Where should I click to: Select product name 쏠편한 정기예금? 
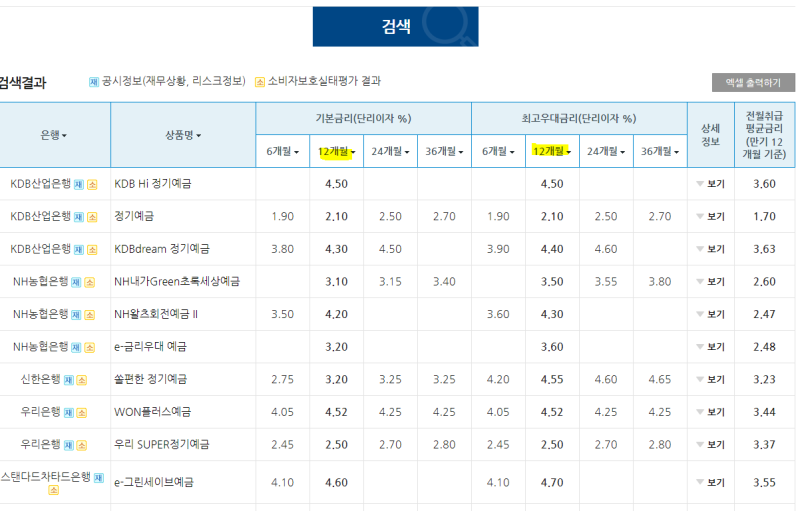tap(150, 379)
